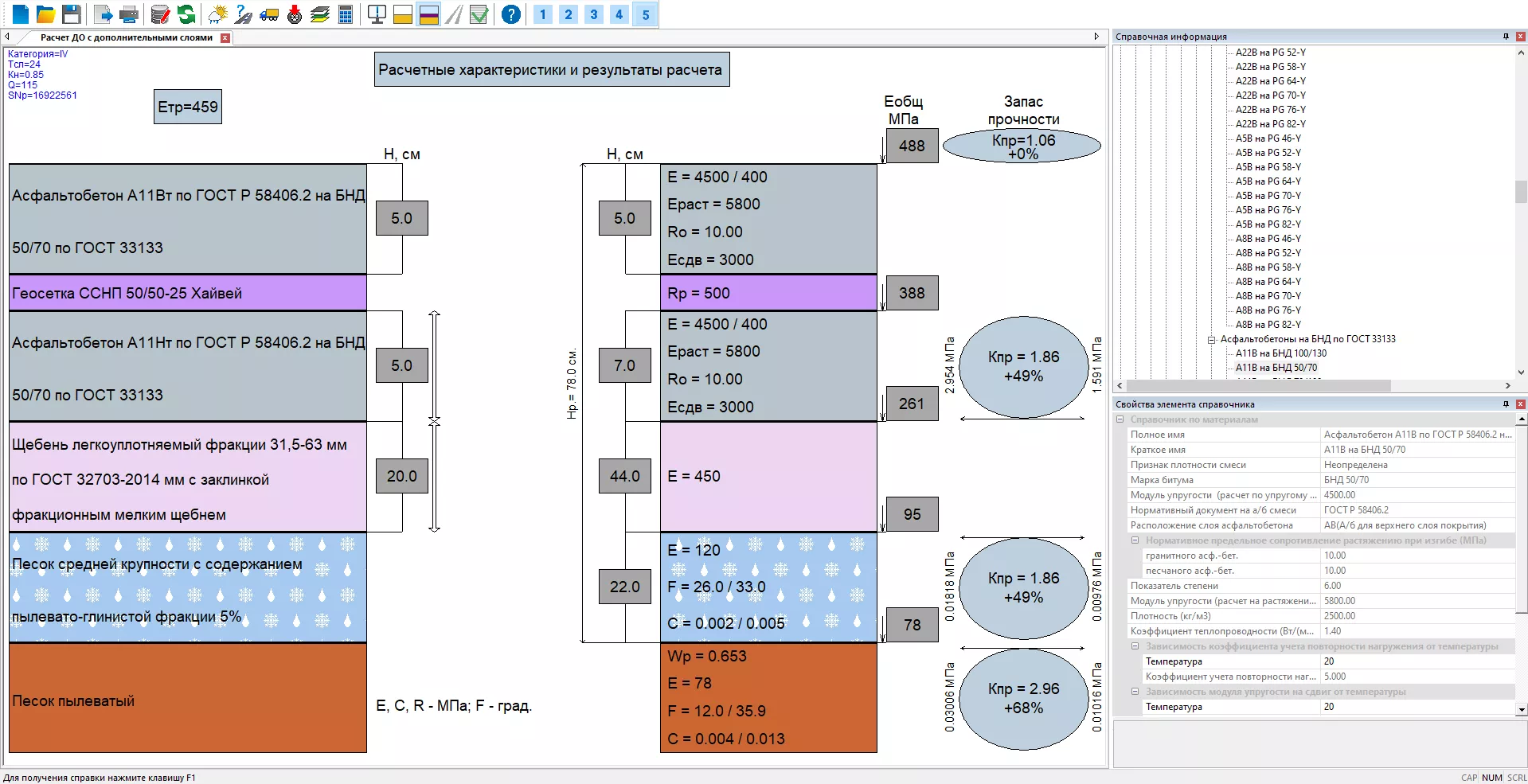Click numbered toolbar button 1
Screen dimensions: 1528x784
tap(543, 14)
